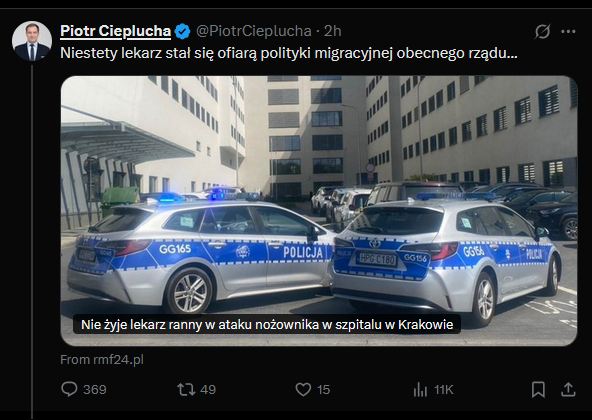Open the post via its 2h timestamp

pyautogui.click(x=333, y=31)
